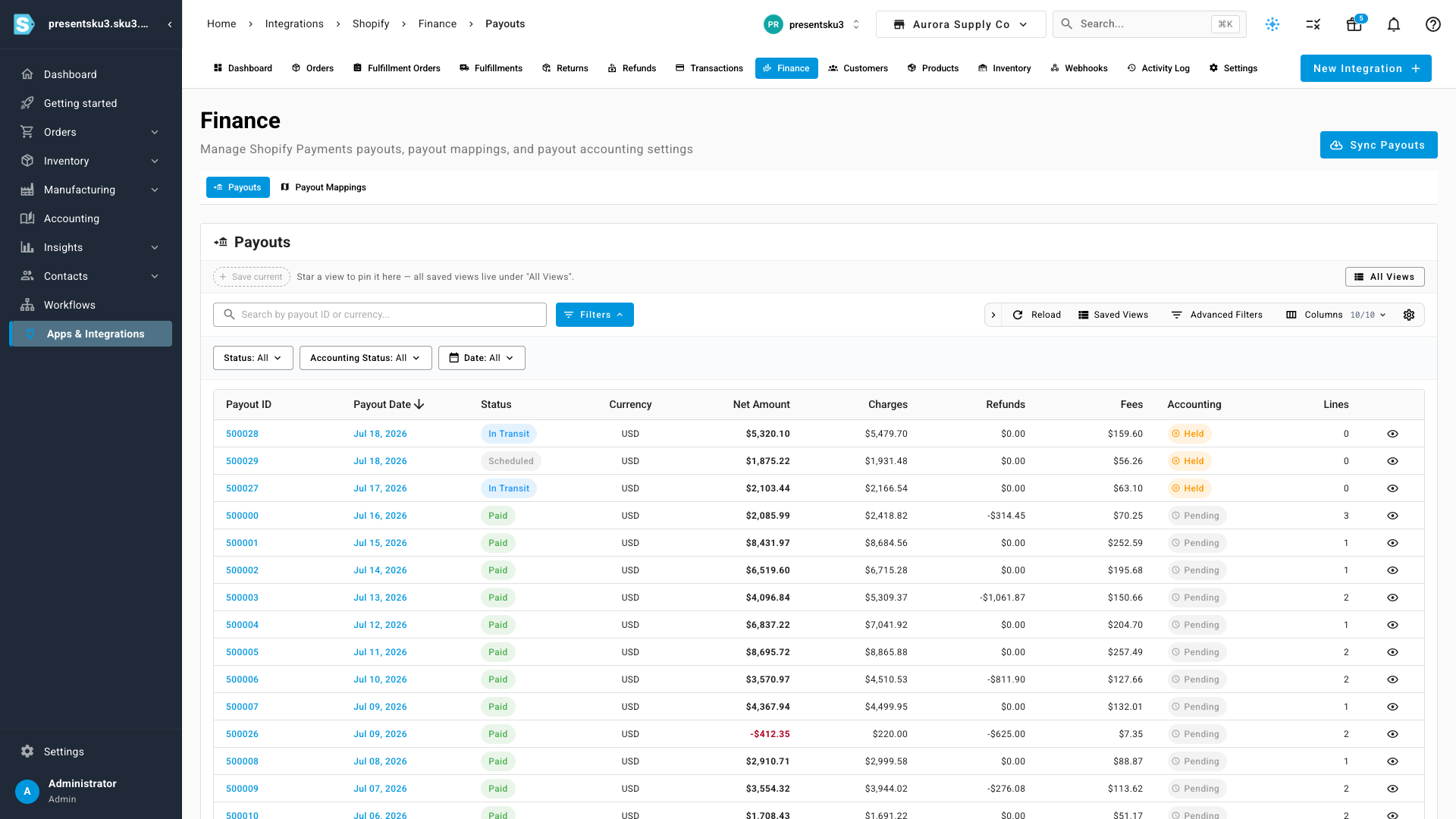Image resolution: width=1456 pixels, height=819 pixels.
Task: View payout 500029 with eye icon
Action: pos(1392,461)
